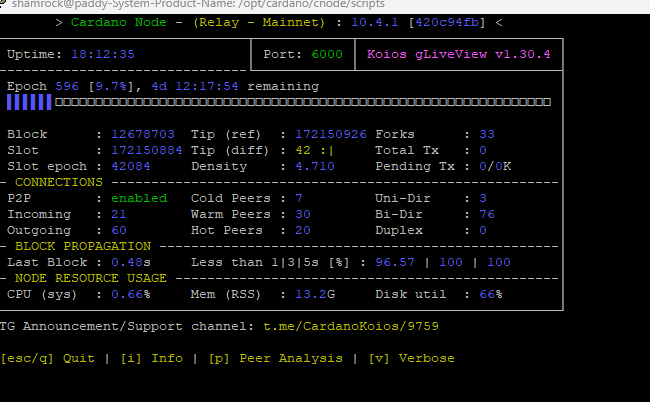This screenshot has height=402, width=650.
Task: Click the Cold Peers value '7'
Action: tap(299, 199)
